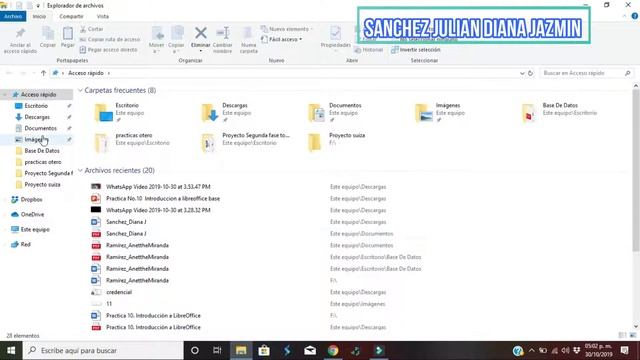This screenshot has height=360, width=640.
Task: Select Practica No.10 Introduccion a libreoffice base
Action: coord(163,198)
